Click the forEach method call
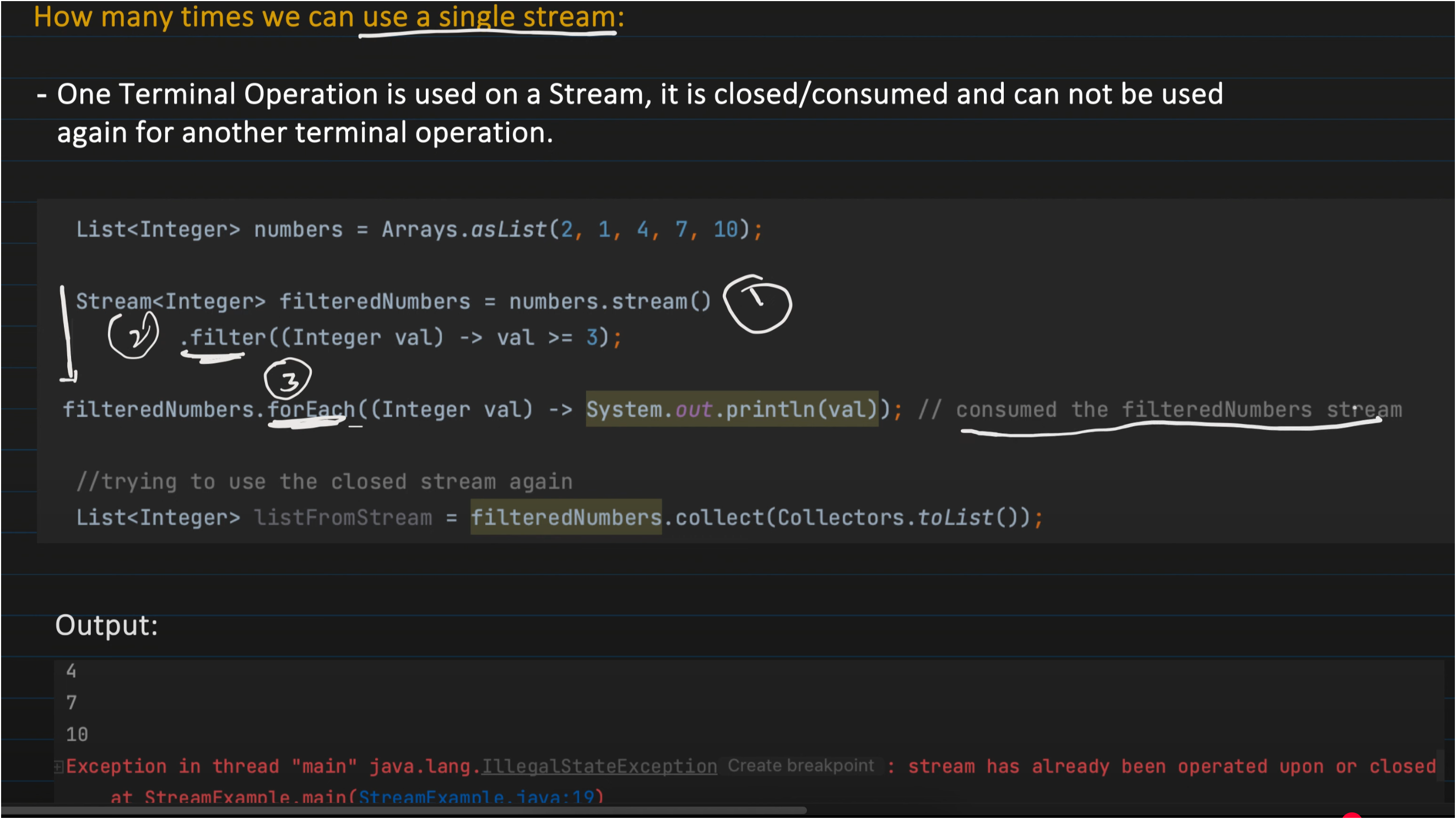This screenshot has width=1456, height=819. (x=311, y=409)
